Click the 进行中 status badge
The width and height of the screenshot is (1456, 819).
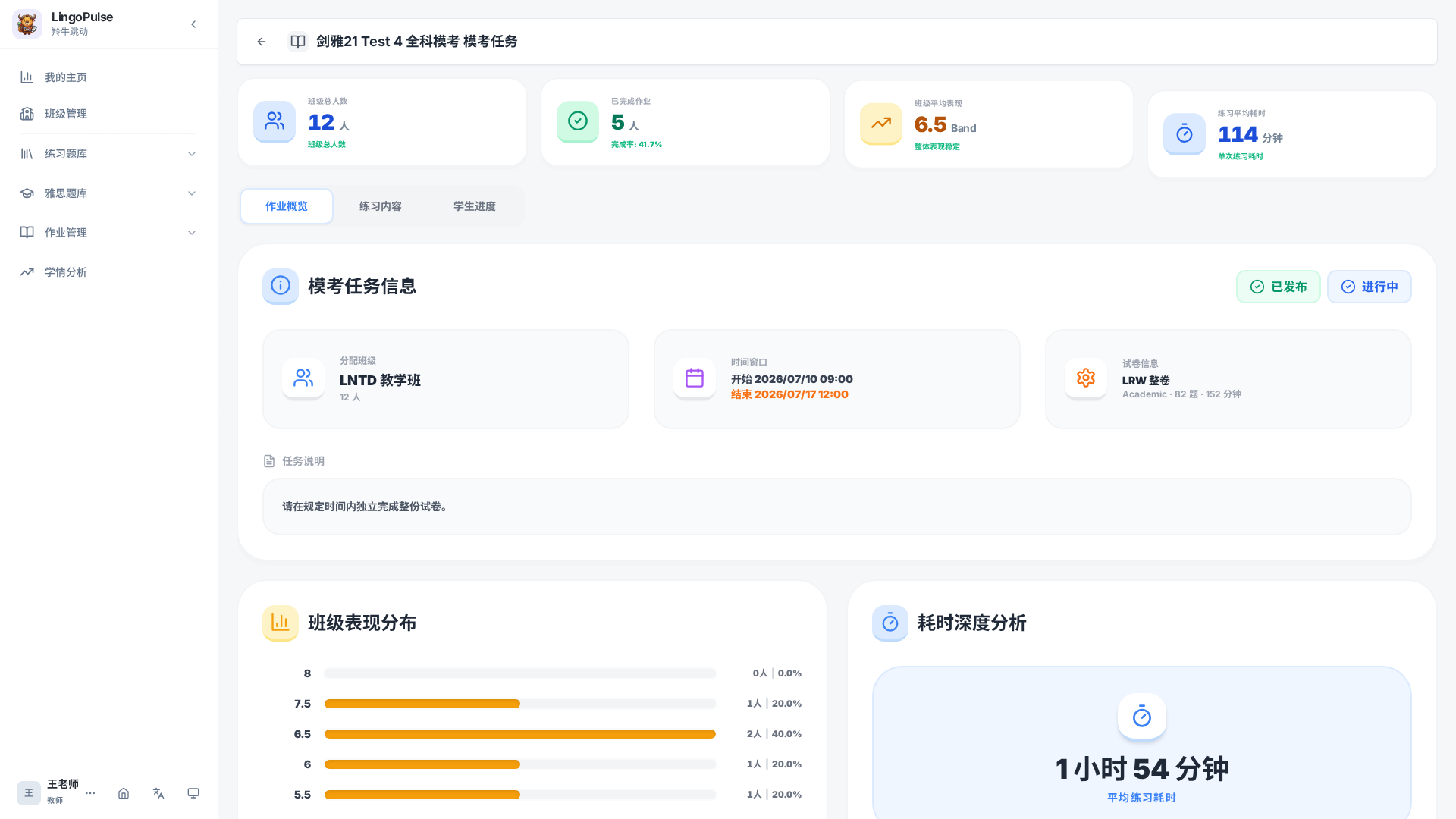tap(1370, 287)
